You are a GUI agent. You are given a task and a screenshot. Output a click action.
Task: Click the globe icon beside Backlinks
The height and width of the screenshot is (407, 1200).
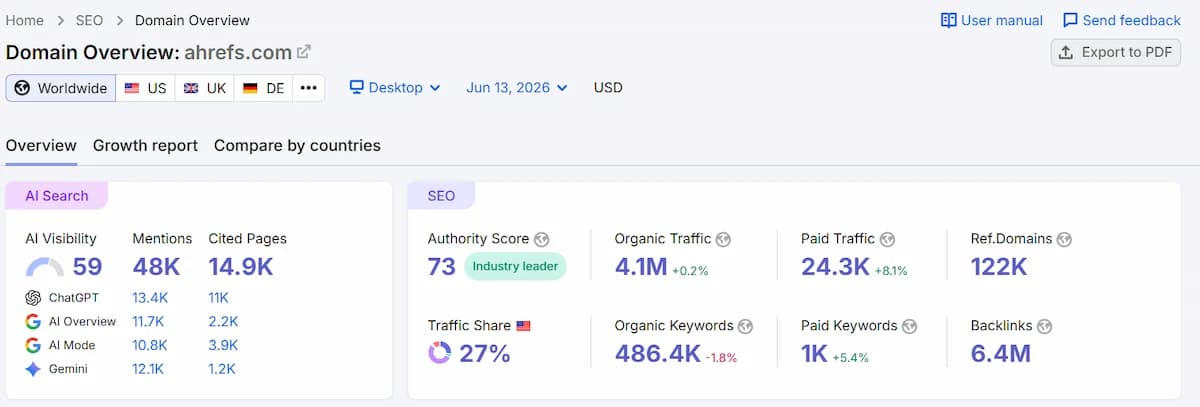click(1043, 326)
